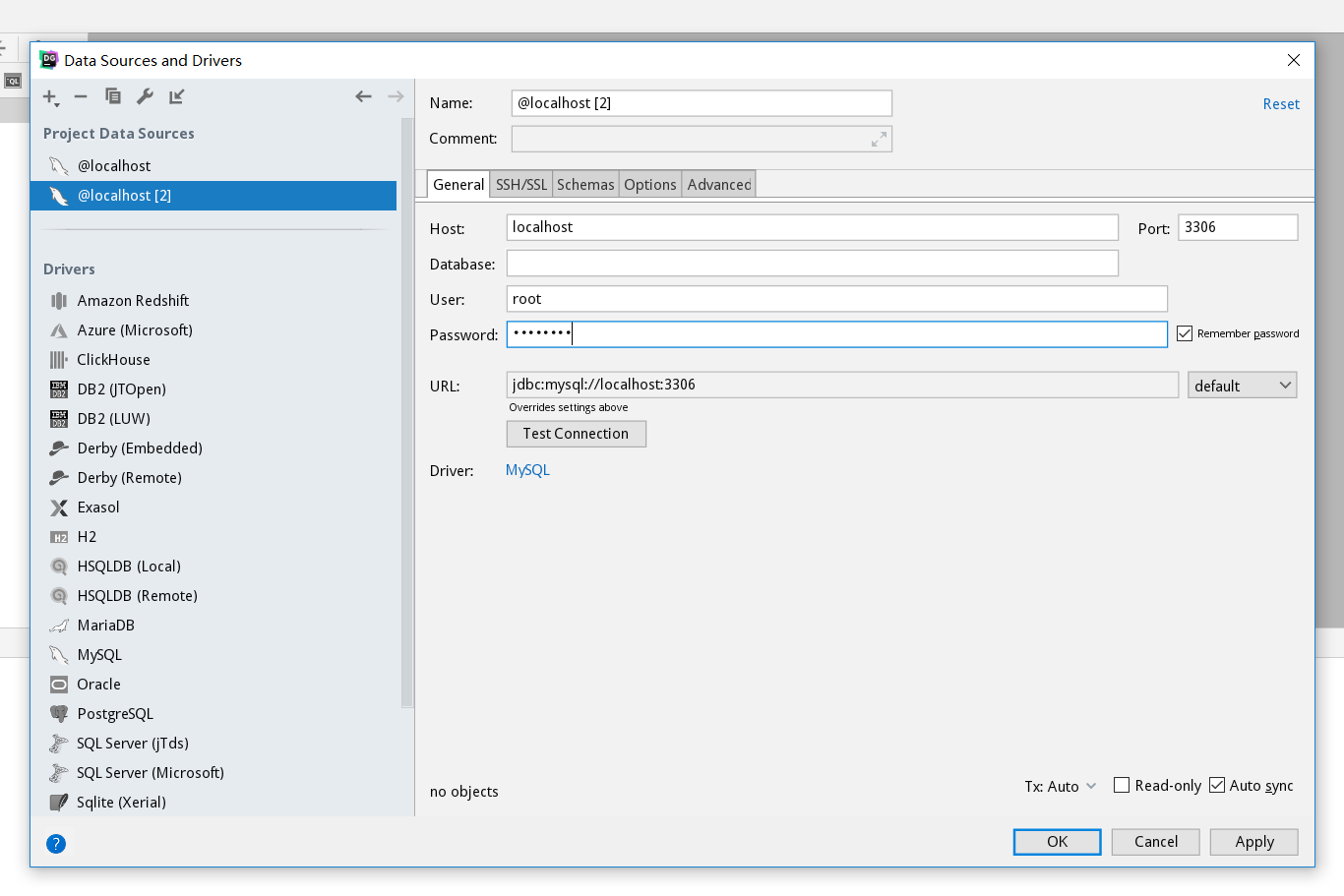Navigate forward with right arrow
The width and height of the screenshot is (1344, 896).
[x=396, y=96]
